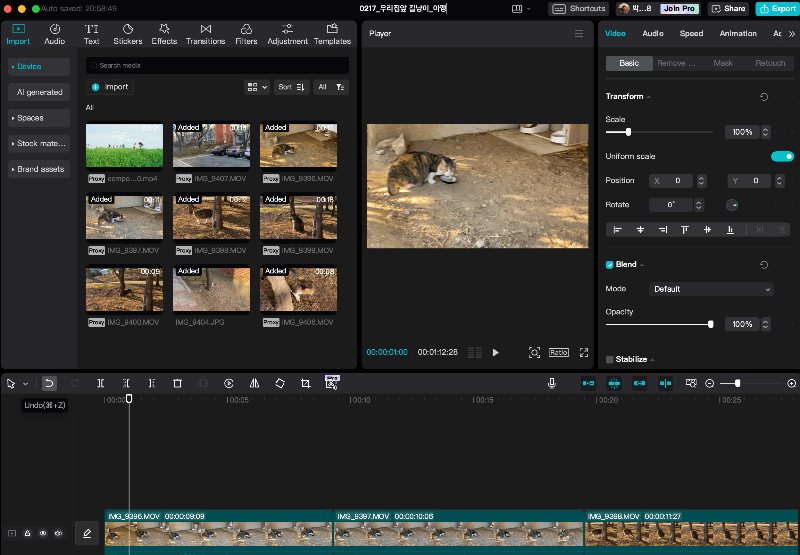This screenshot has width=800, height=555.
Task: Open the Sort dropdown in the media panel
Action: coord(292,87)
